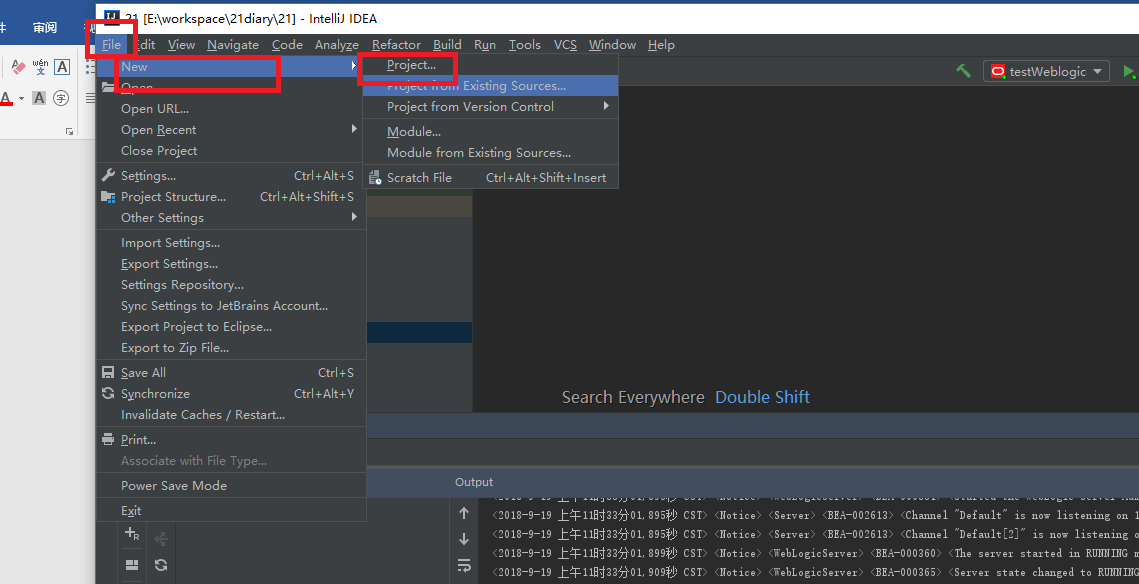Open the Navigate menu
The width and height of the screenshot is (1139, 584).
(x=232, y=44)
